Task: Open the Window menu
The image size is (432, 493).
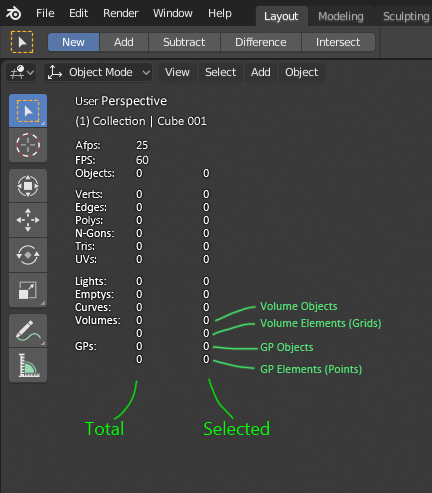Action: click(173, 13)
